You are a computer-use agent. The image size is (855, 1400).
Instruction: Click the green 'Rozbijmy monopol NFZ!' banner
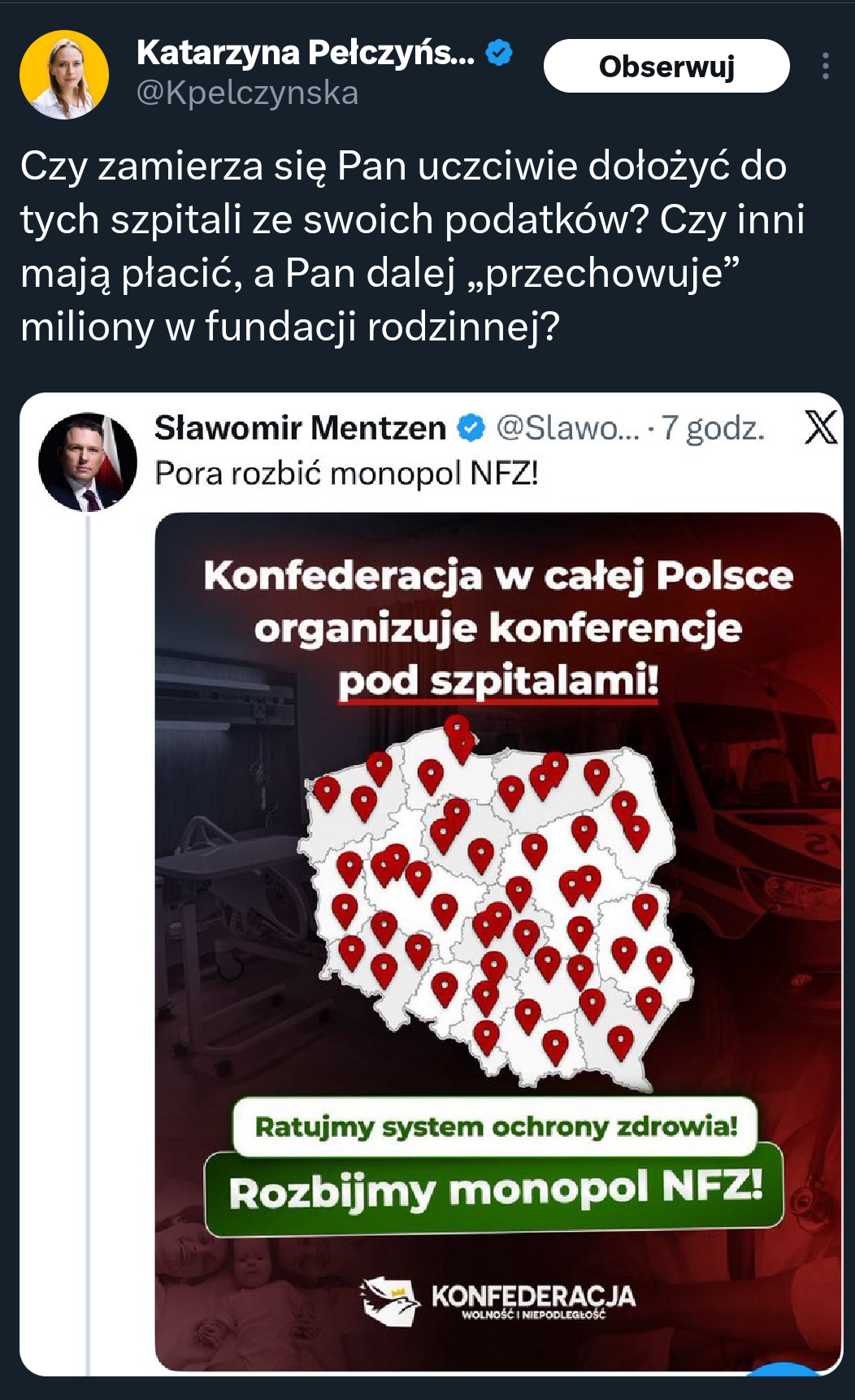[494, 1190]
